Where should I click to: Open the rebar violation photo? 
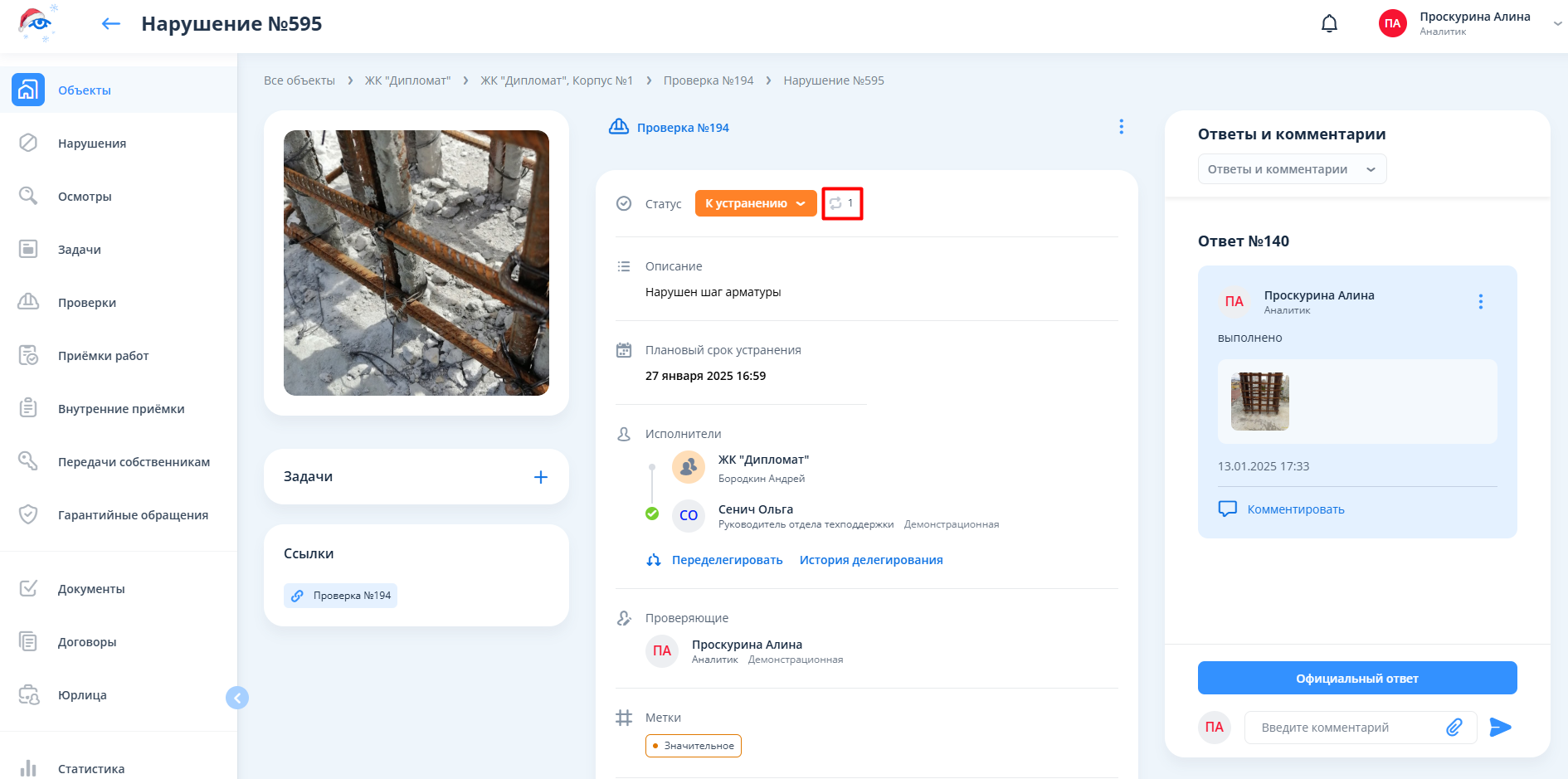416,263
